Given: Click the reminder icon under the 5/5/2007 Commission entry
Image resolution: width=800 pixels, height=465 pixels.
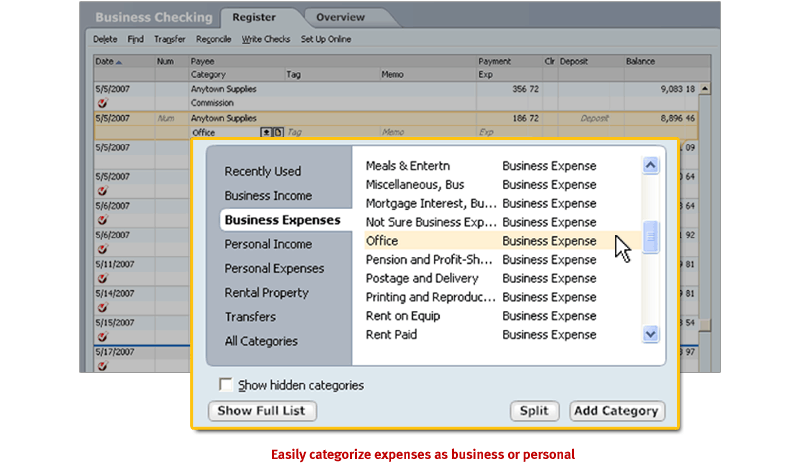Looking at the screenshot, I should point(102,103).
